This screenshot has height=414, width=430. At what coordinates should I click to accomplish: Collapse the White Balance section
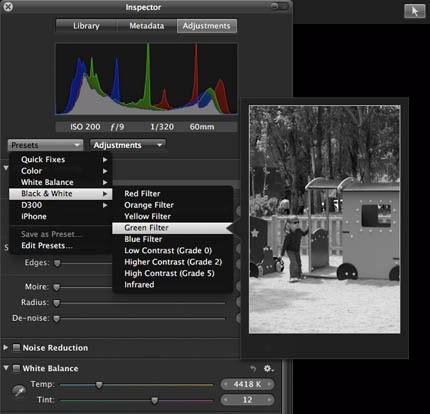pos(6,368)
